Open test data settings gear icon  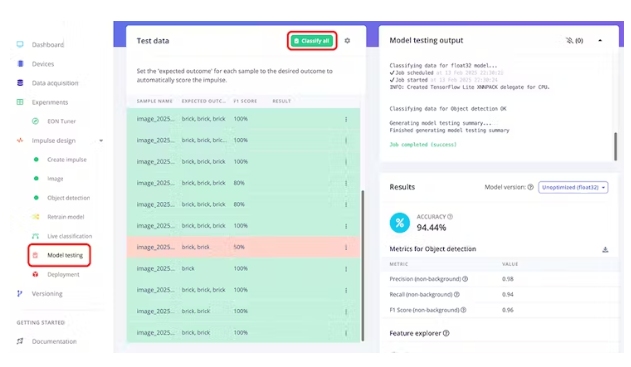(x=347, y=41)
